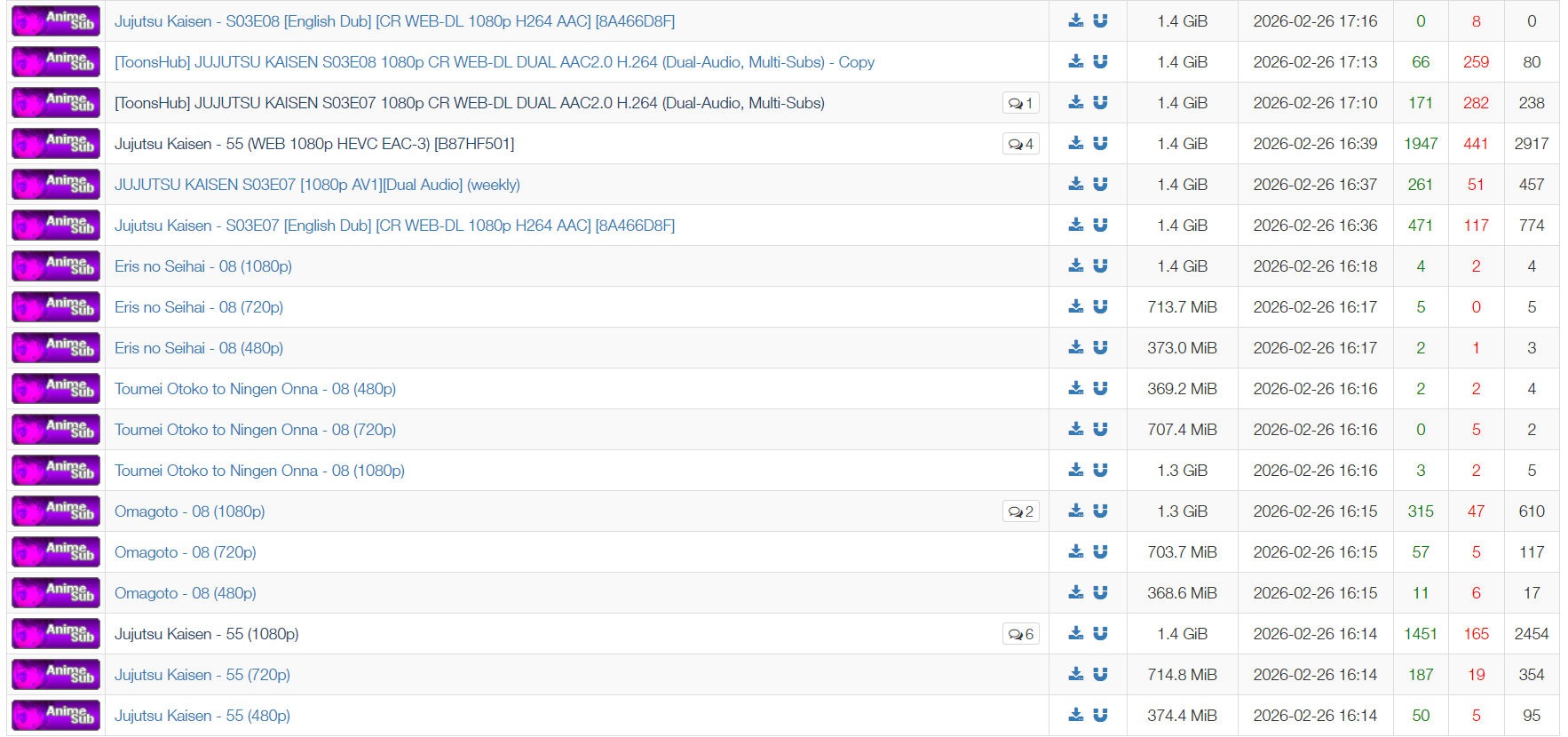Click magnet icon for Eris no Seihai 08 (480p)
The image size is (1568, 737).
(1100, 347)
